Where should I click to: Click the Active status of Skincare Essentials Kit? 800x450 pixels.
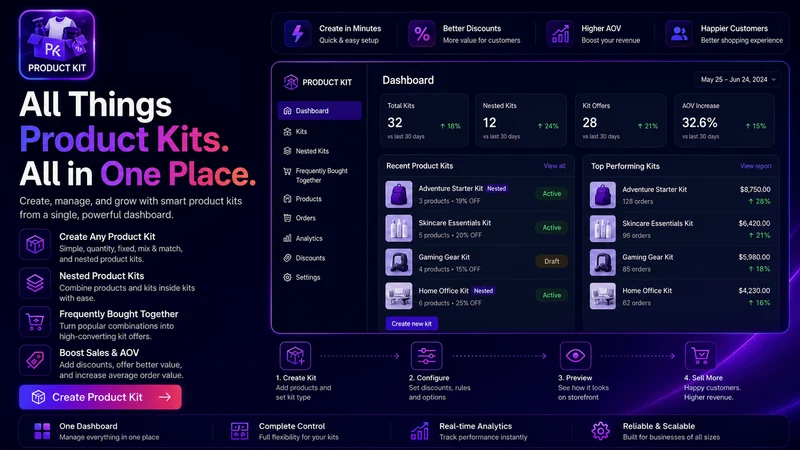pyautogui.click(x=552, y=228)
